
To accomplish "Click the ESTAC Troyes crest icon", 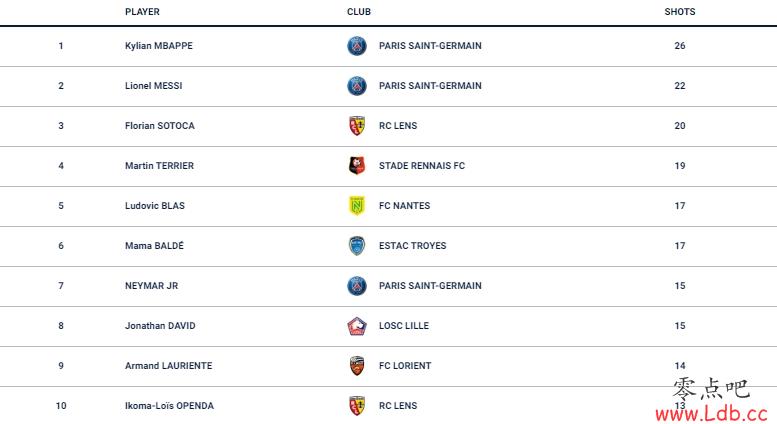I will (x=357, y=246).
